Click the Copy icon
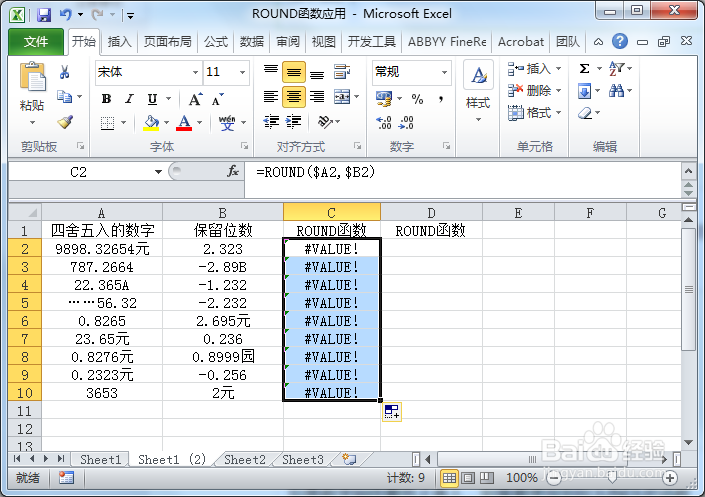The width and height of the screenshot is (705, 497). pos(64,96)
